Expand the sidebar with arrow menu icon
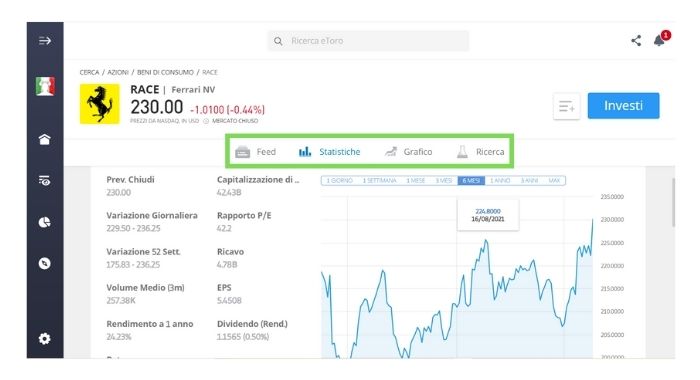The height and width of the screenshot is (380, 700). (45, 41)
